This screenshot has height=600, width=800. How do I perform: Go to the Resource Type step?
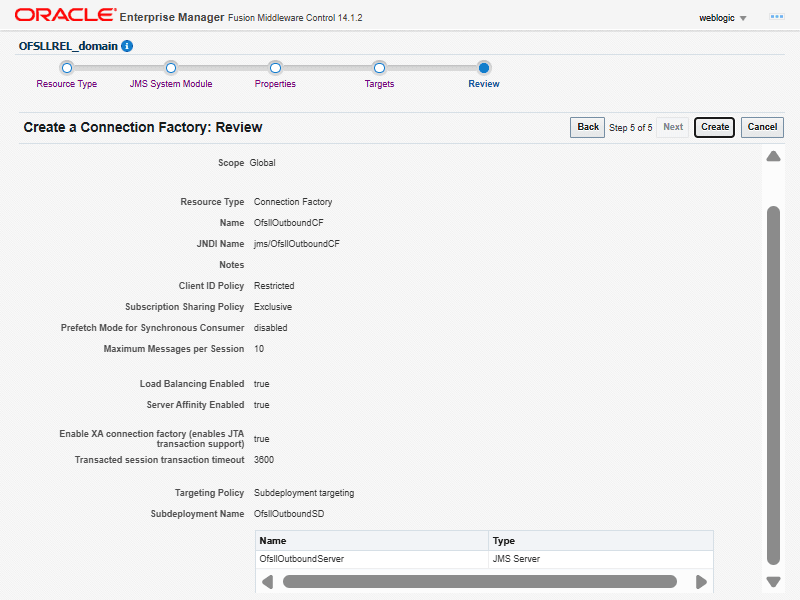67,84
